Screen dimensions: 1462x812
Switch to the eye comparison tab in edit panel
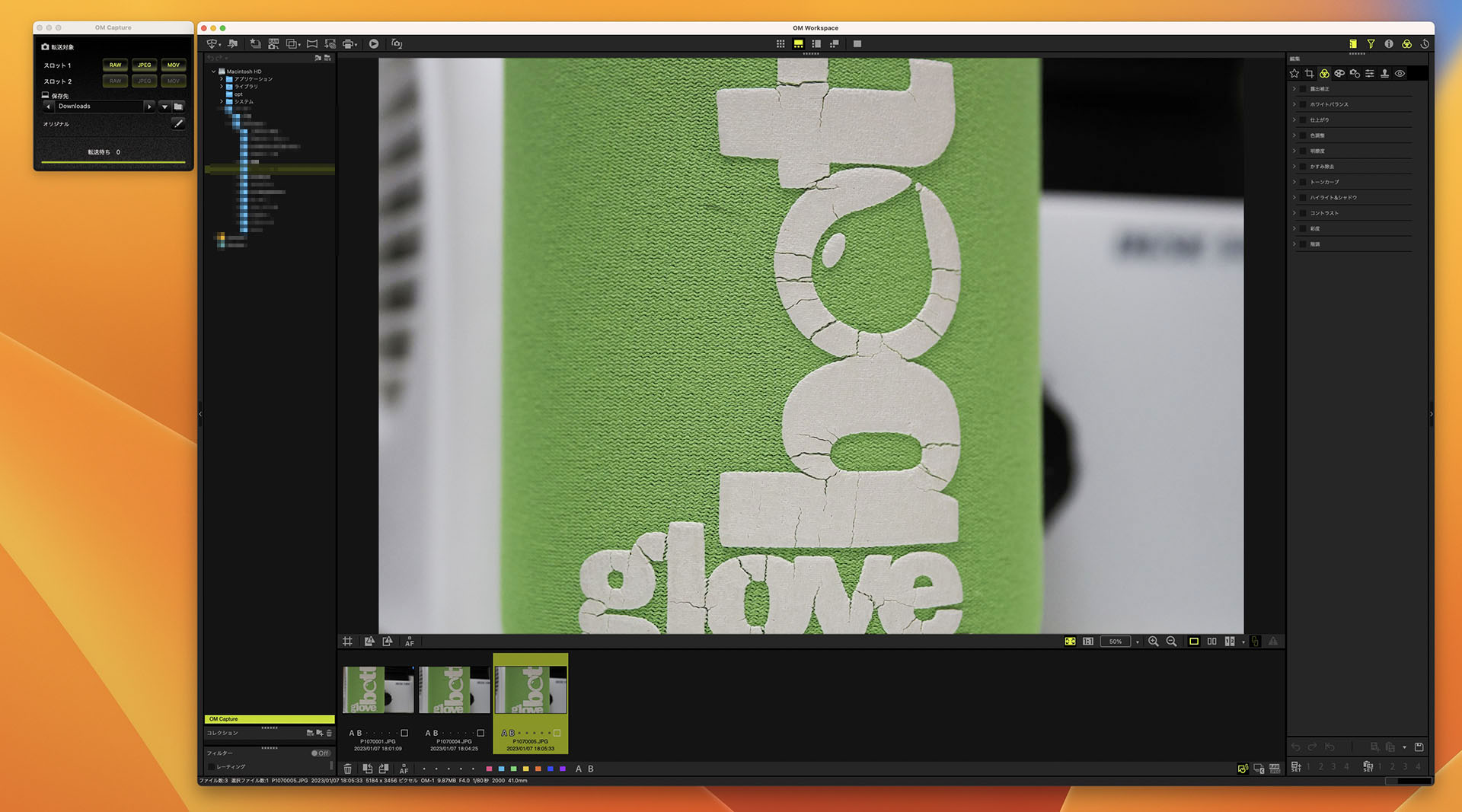(1400, 73)
